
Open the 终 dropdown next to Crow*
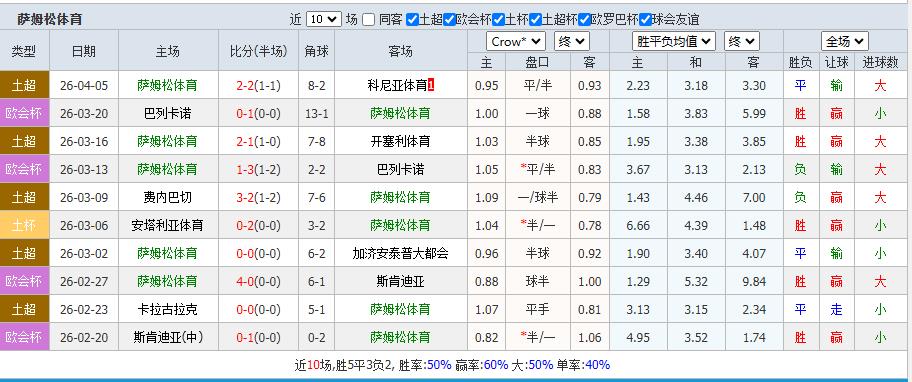click(x=572, y=41)
